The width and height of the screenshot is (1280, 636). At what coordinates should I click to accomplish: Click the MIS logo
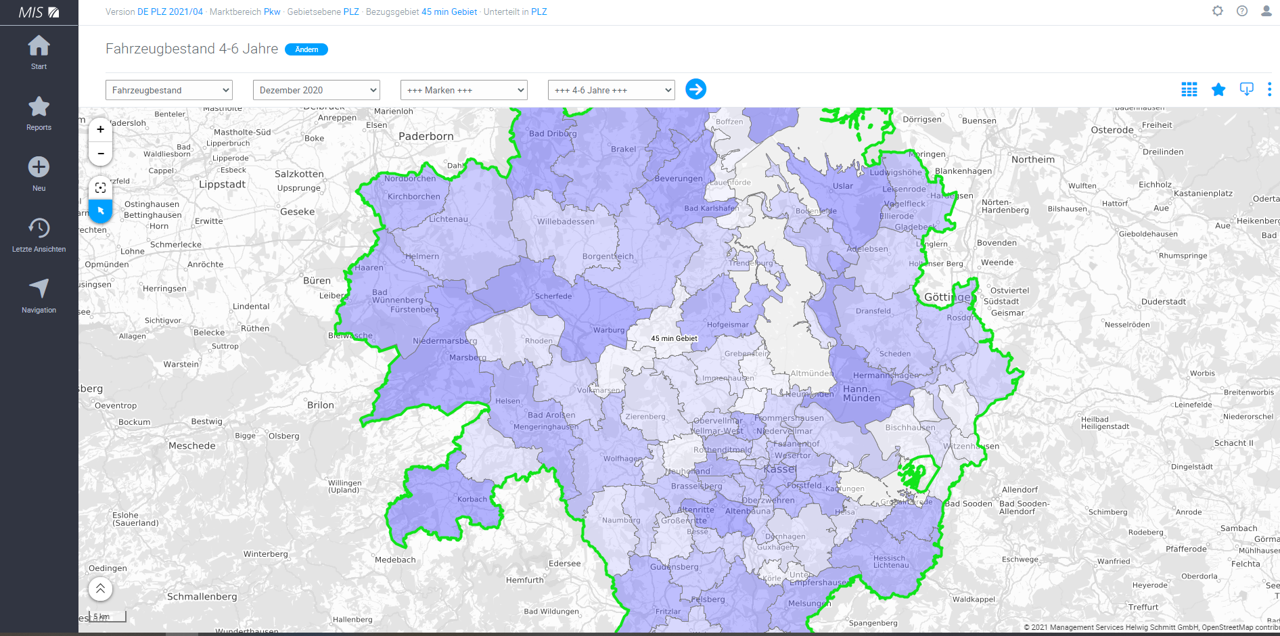(39, 12)
